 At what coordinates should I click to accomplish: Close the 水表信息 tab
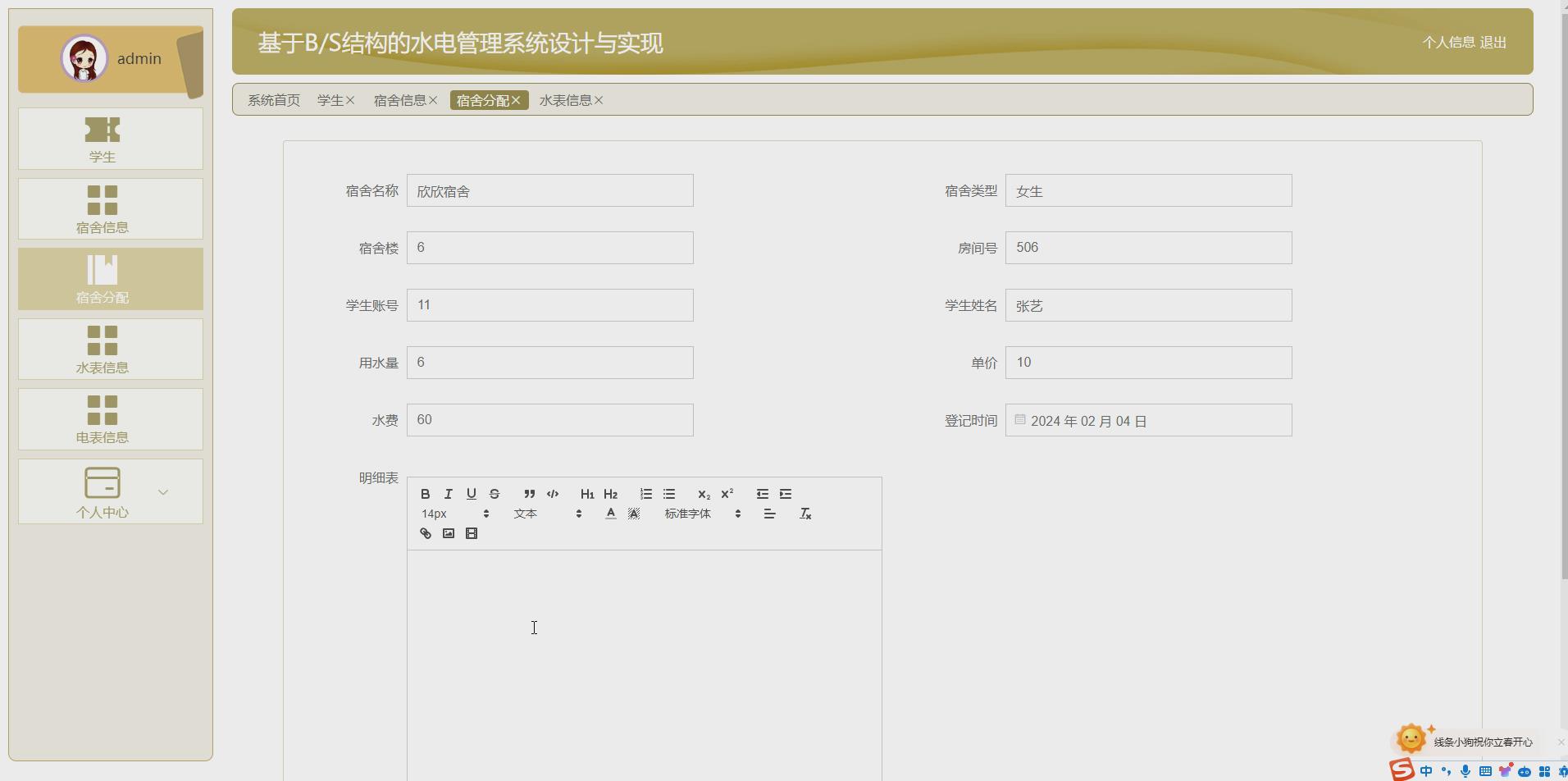pyautogui.click(x=599, y=100)
